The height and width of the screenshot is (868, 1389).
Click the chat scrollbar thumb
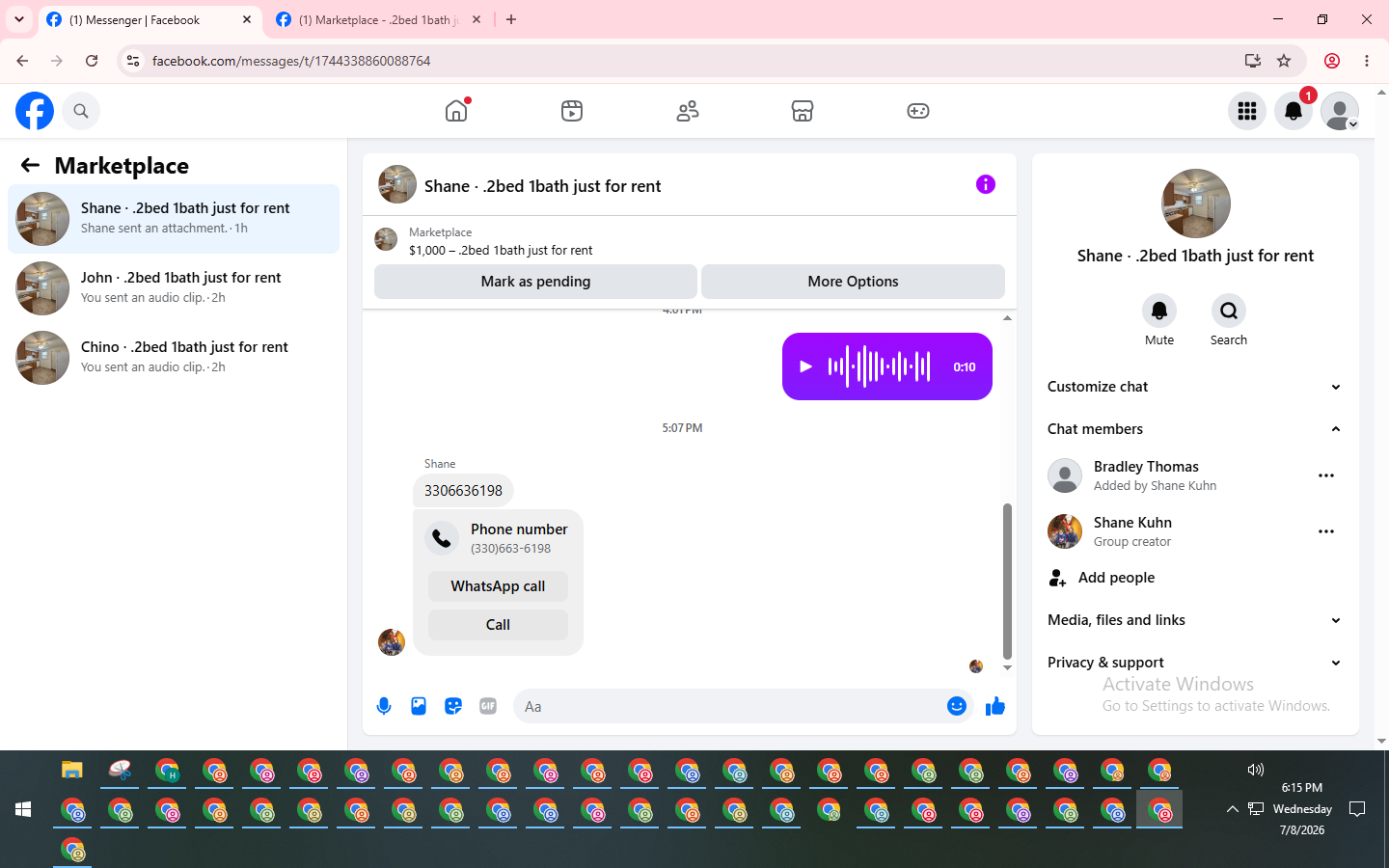tap(1007, 581)
